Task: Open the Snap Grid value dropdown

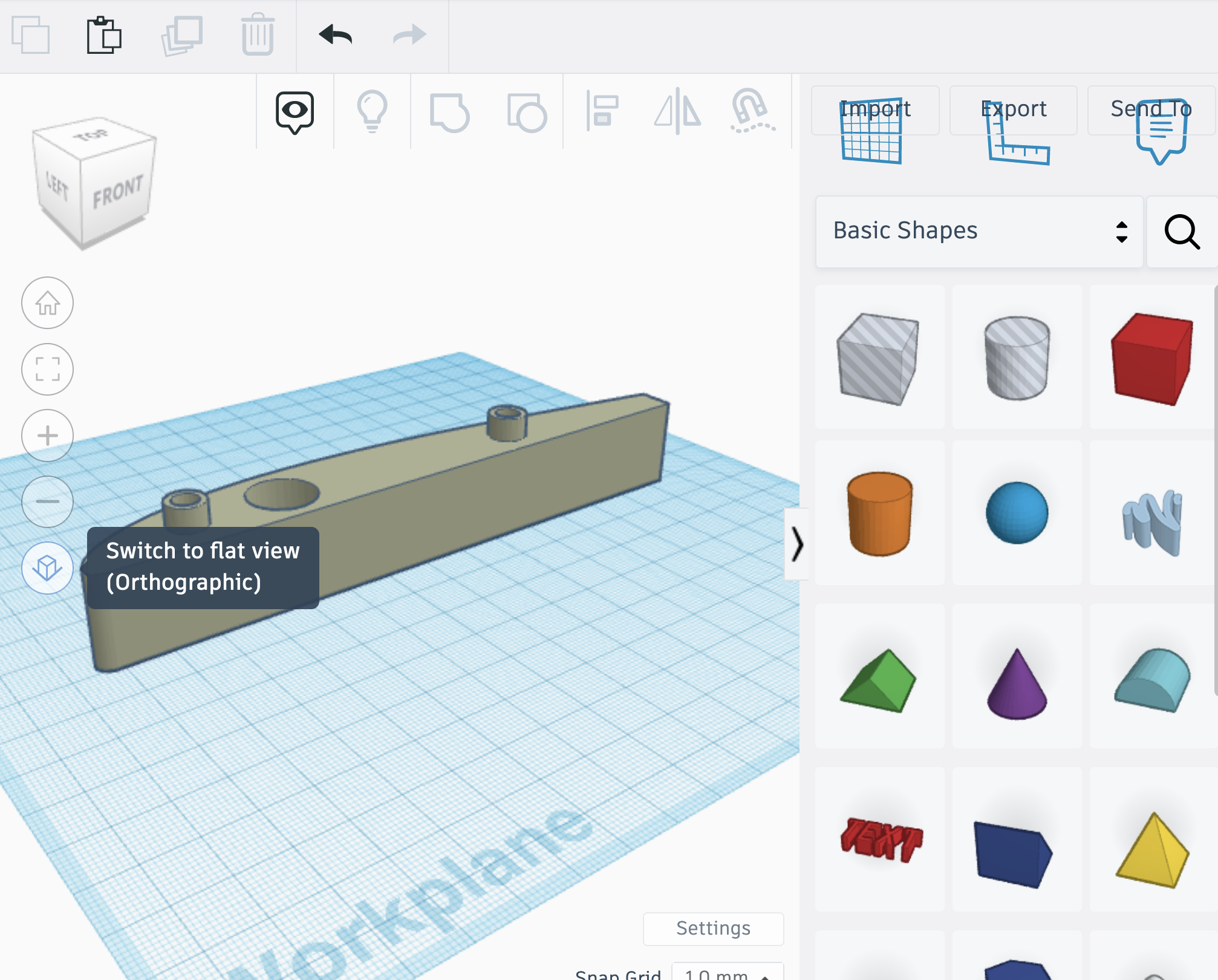Action: point(728,972)
